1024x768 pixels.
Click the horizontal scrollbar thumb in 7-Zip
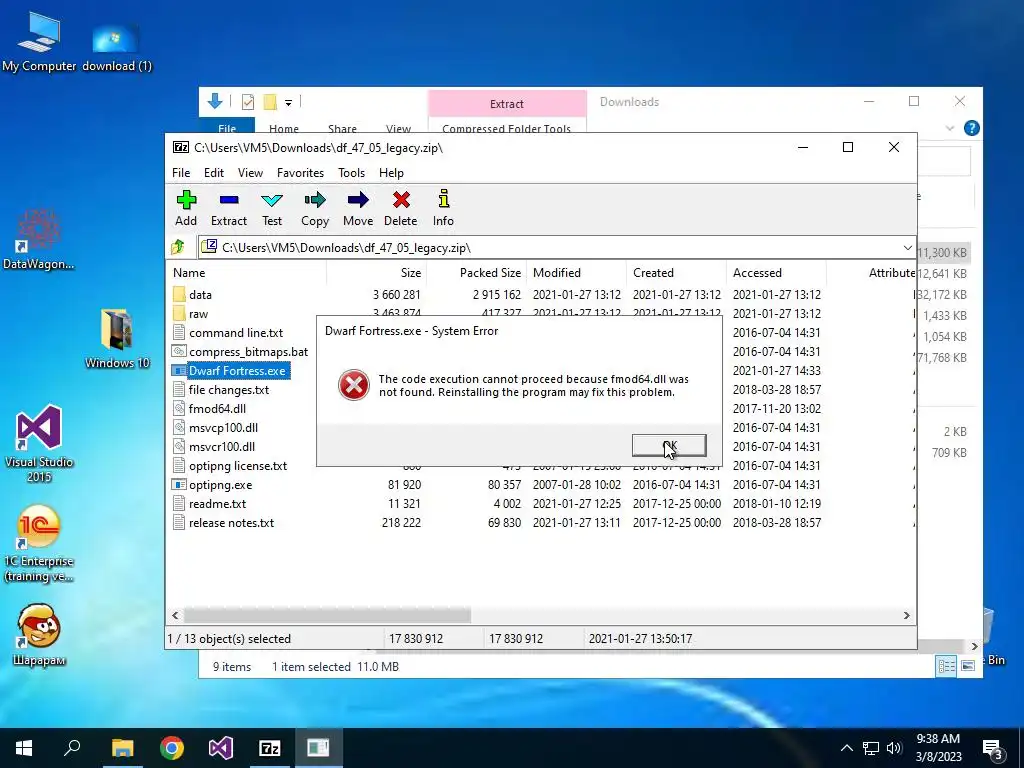(327, 615)
